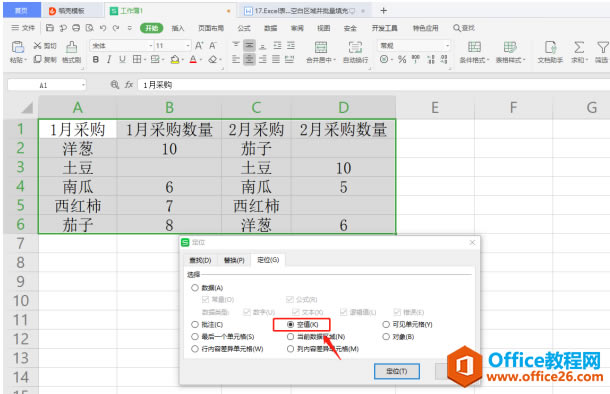Open the font size dropdown
Screen dimensions: 610x394
click(x=188, y=46)
